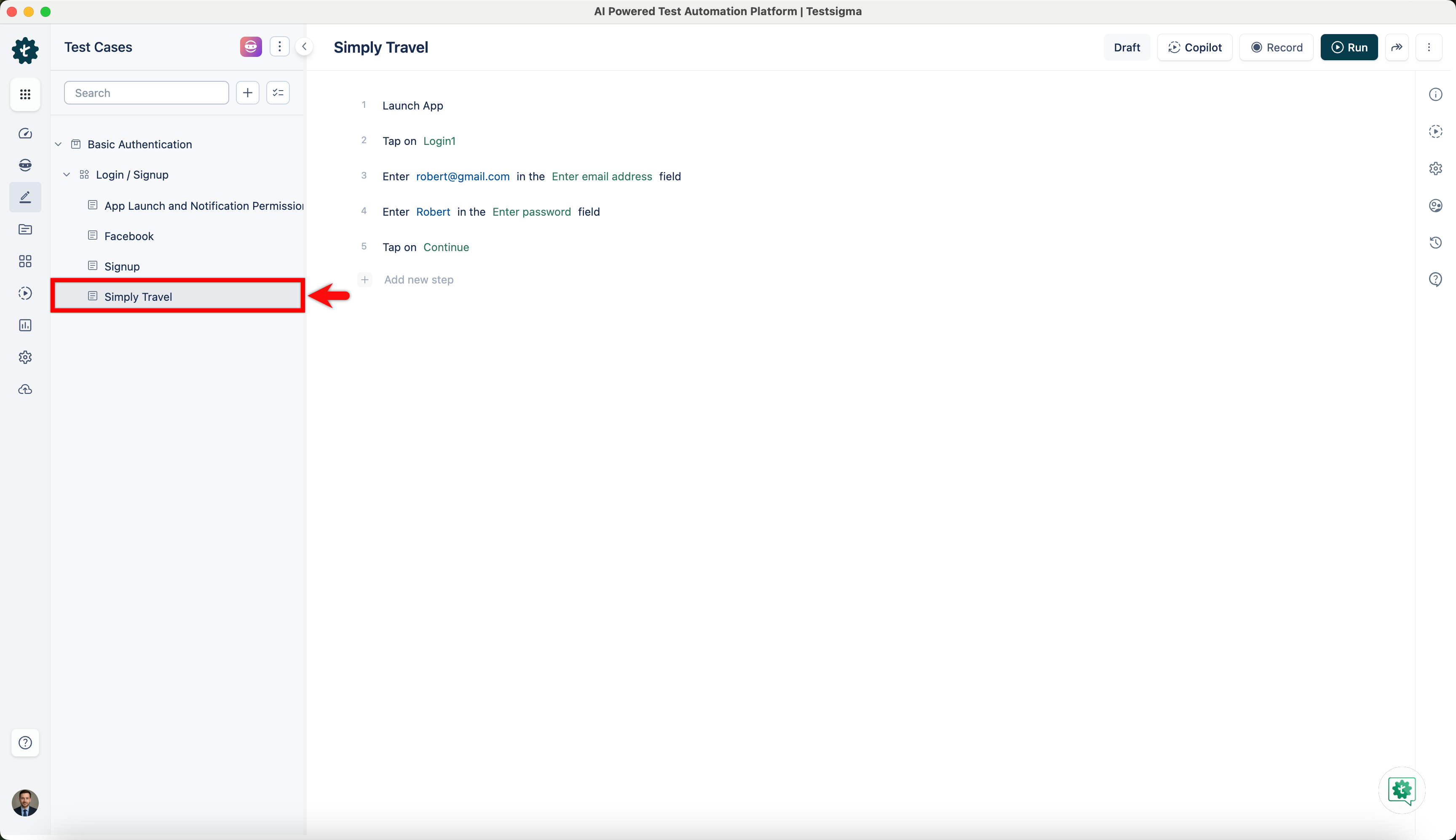1456x840 pixels.
Task: Open the version history icon on right edge
Action: [x=1436, y=243]
